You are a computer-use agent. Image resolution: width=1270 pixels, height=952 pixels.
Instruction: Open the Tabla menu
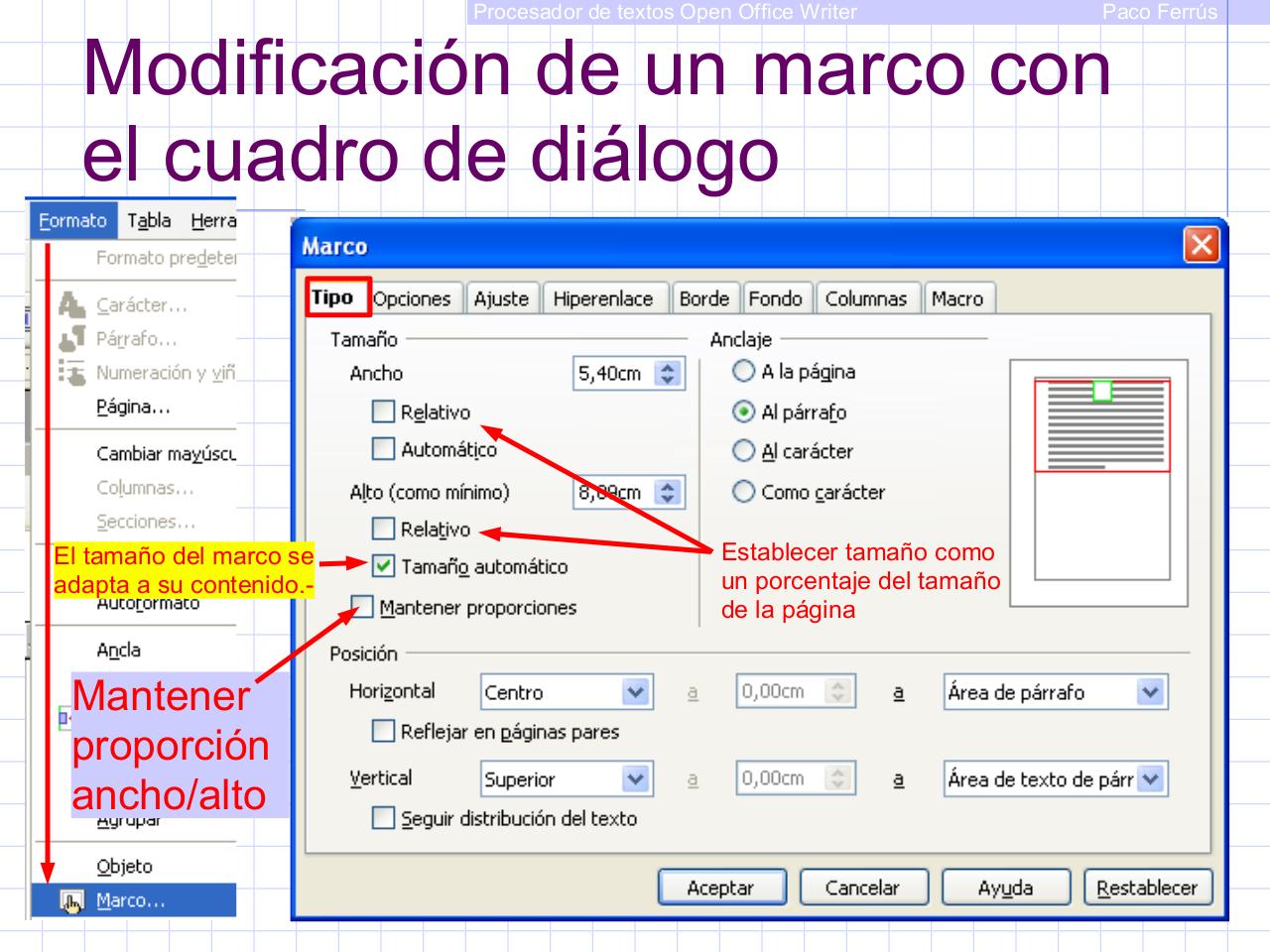151,219
